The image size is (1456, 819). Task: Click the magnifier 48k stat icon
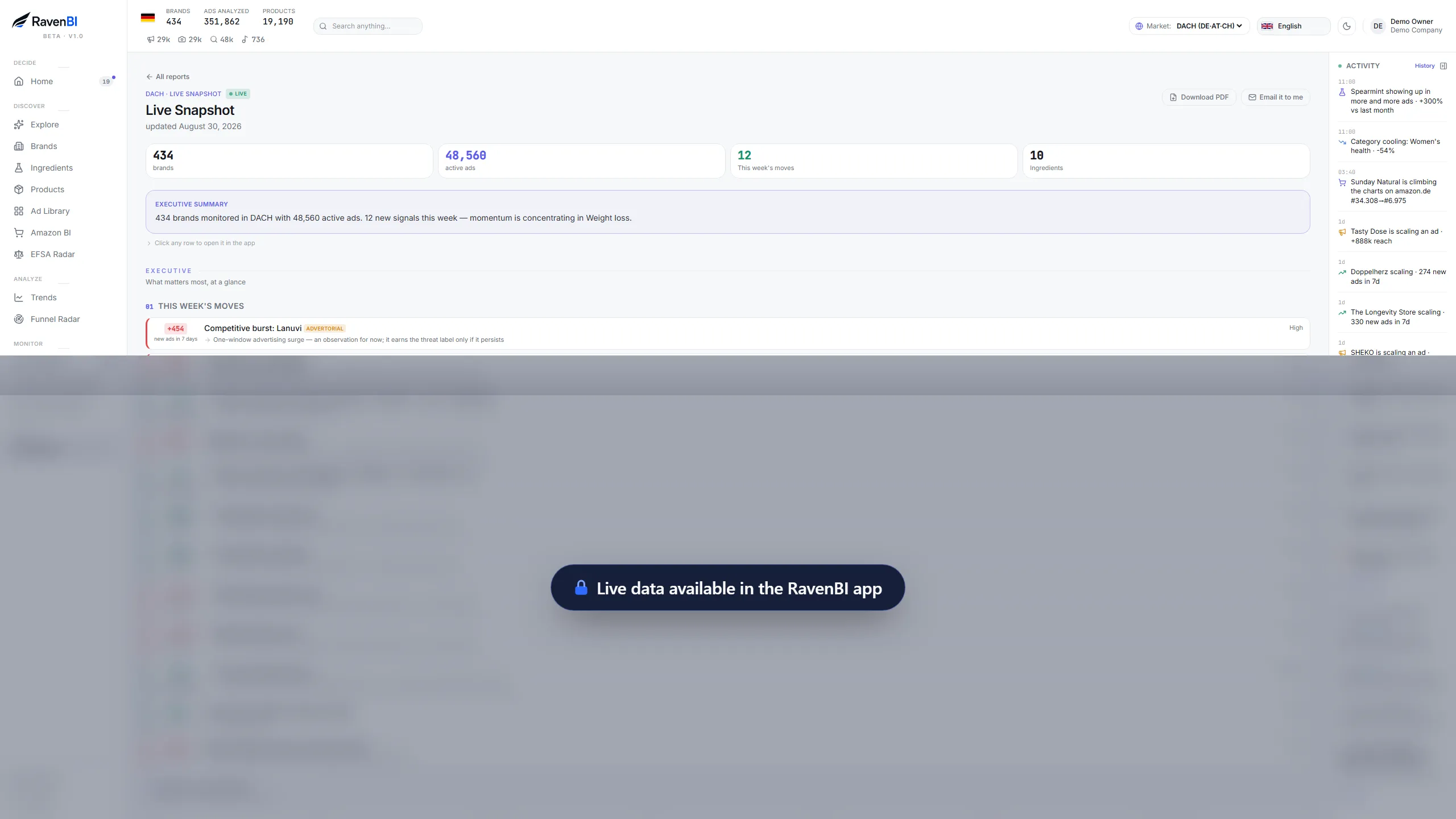coord(214,40)
